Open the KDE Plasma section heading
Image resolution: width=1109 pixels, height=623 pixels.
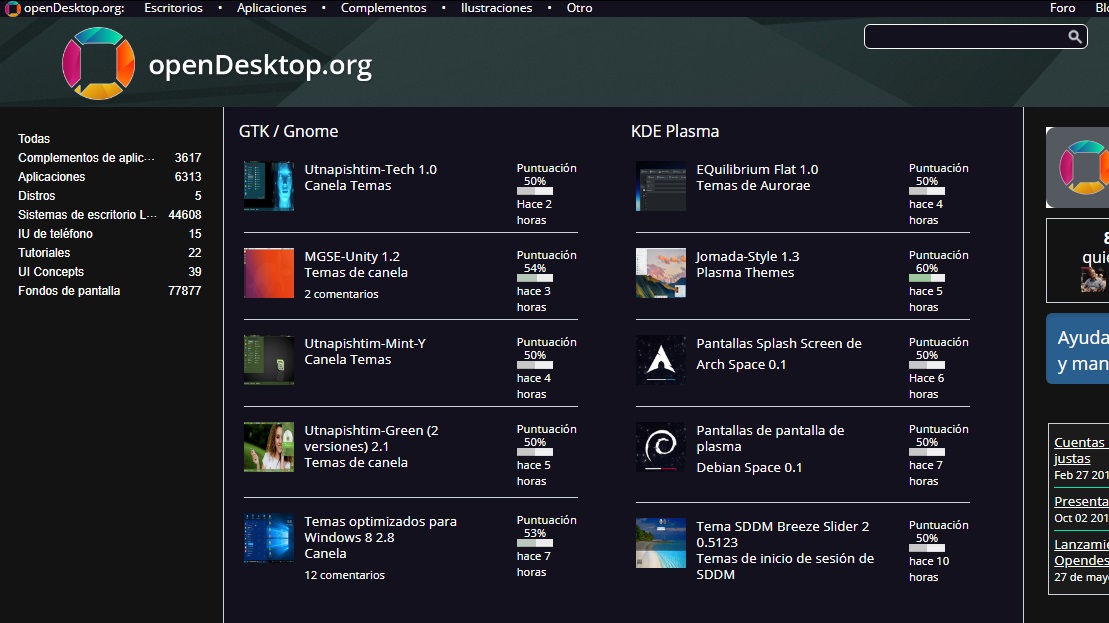click(675, 132)
